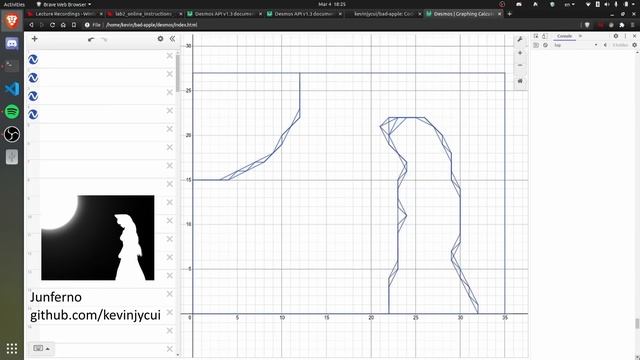Go back in browser history
640x360 pixels.
(31, 25)
